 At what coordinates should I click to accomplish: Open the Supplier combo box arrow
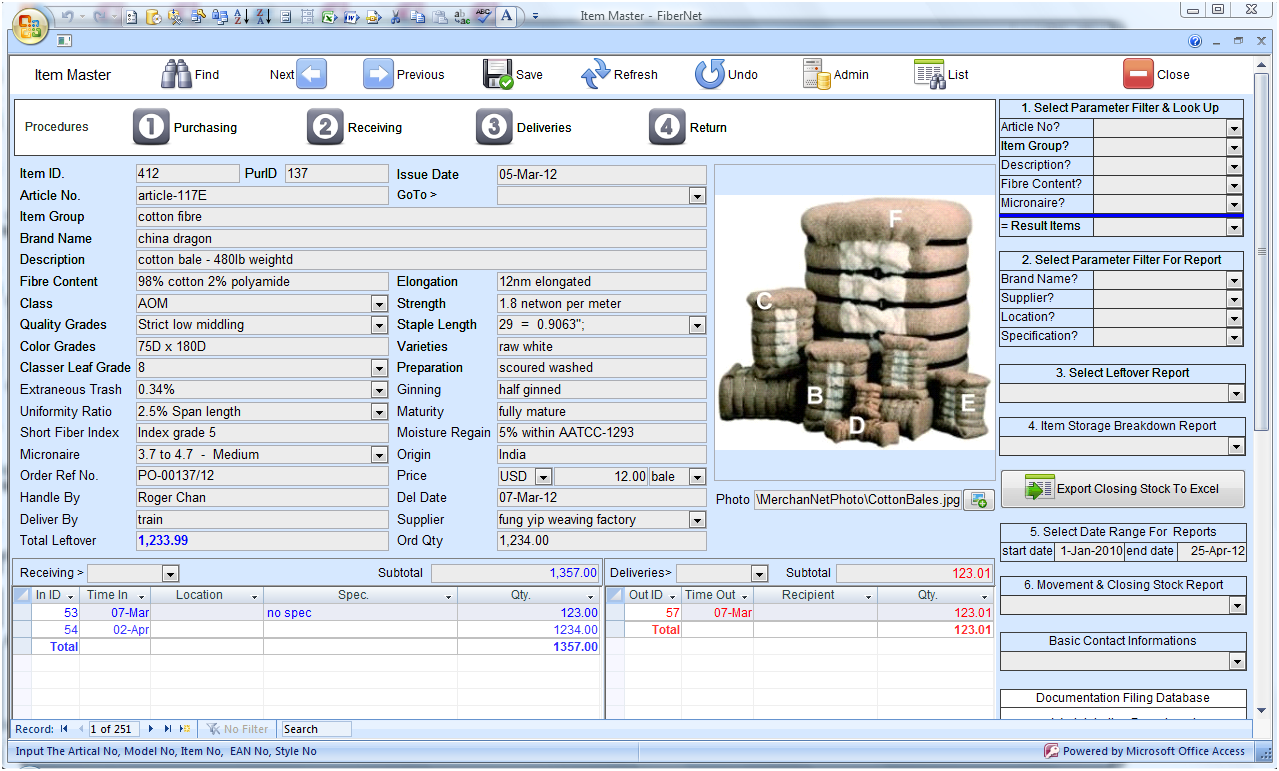(697, 520)
